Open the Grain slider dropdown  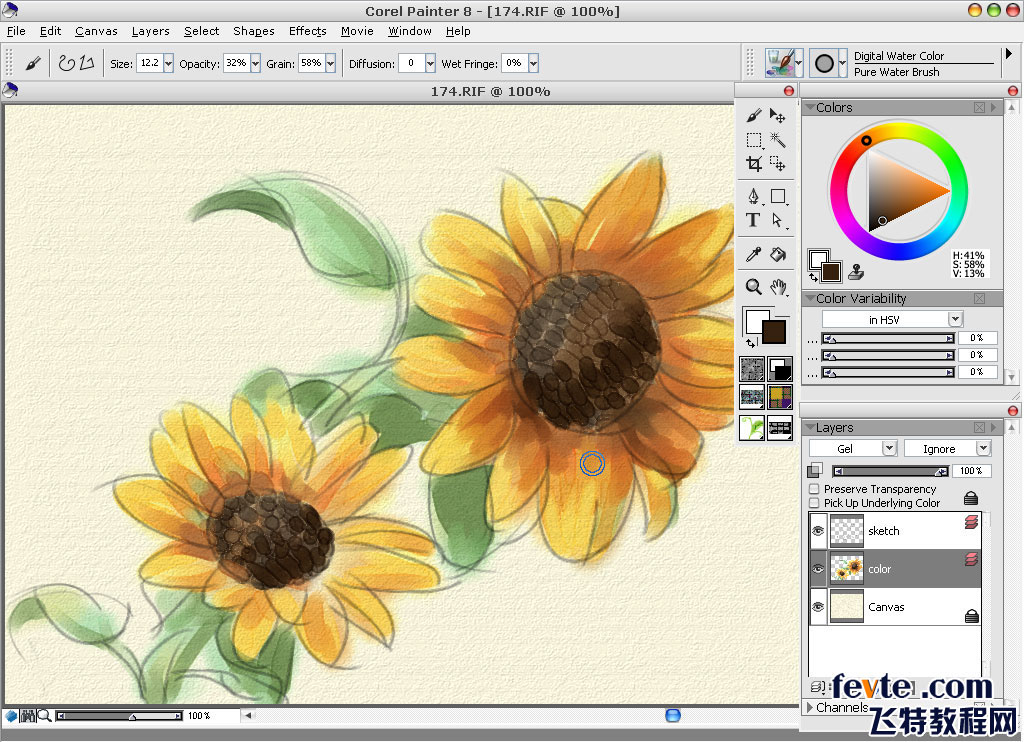(x=330, y=63)
